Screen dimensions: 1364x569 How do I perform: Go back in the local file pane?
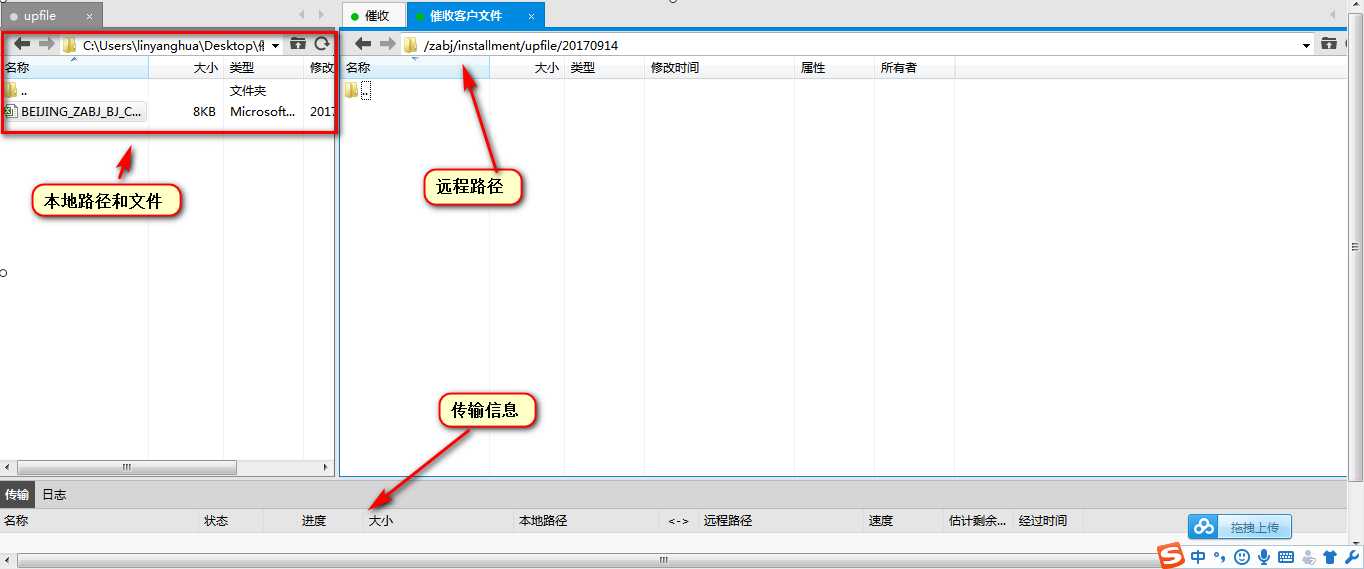click(x=22, y=44)
